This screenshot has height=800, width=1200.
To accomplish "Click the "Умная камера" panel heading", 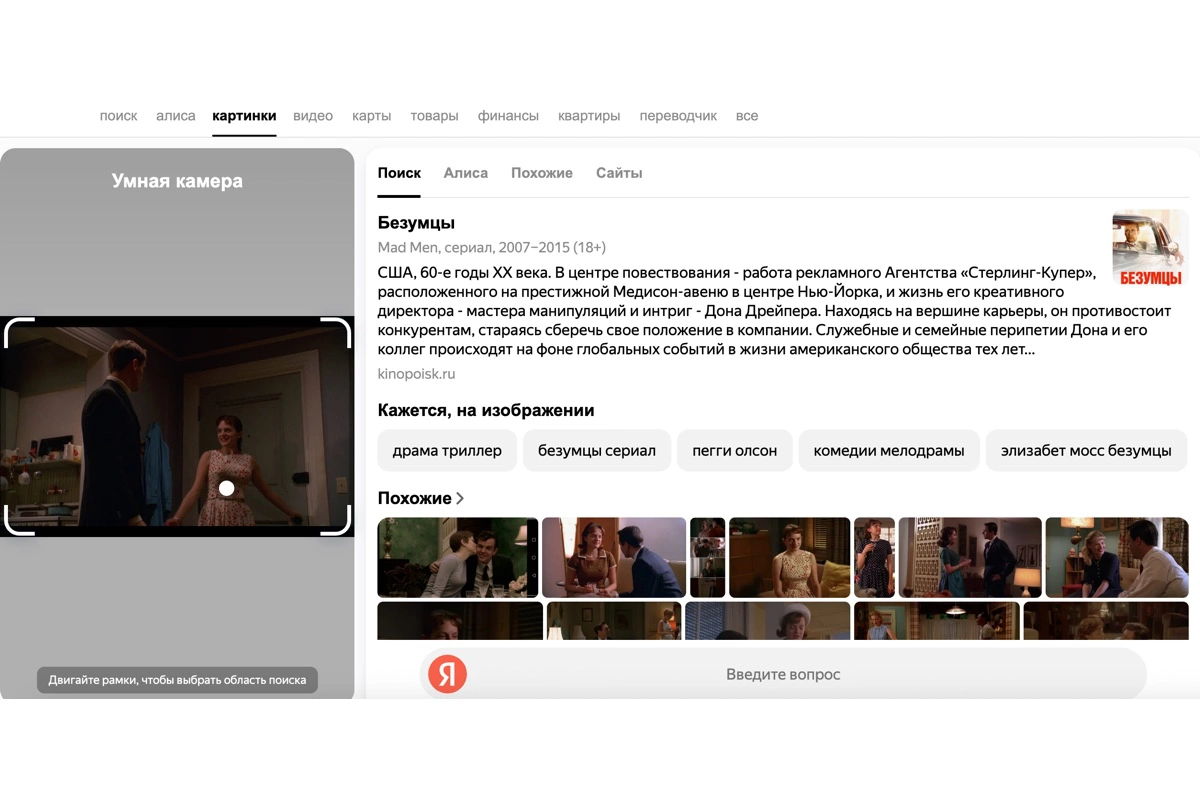I will click(x=177, y=181).
